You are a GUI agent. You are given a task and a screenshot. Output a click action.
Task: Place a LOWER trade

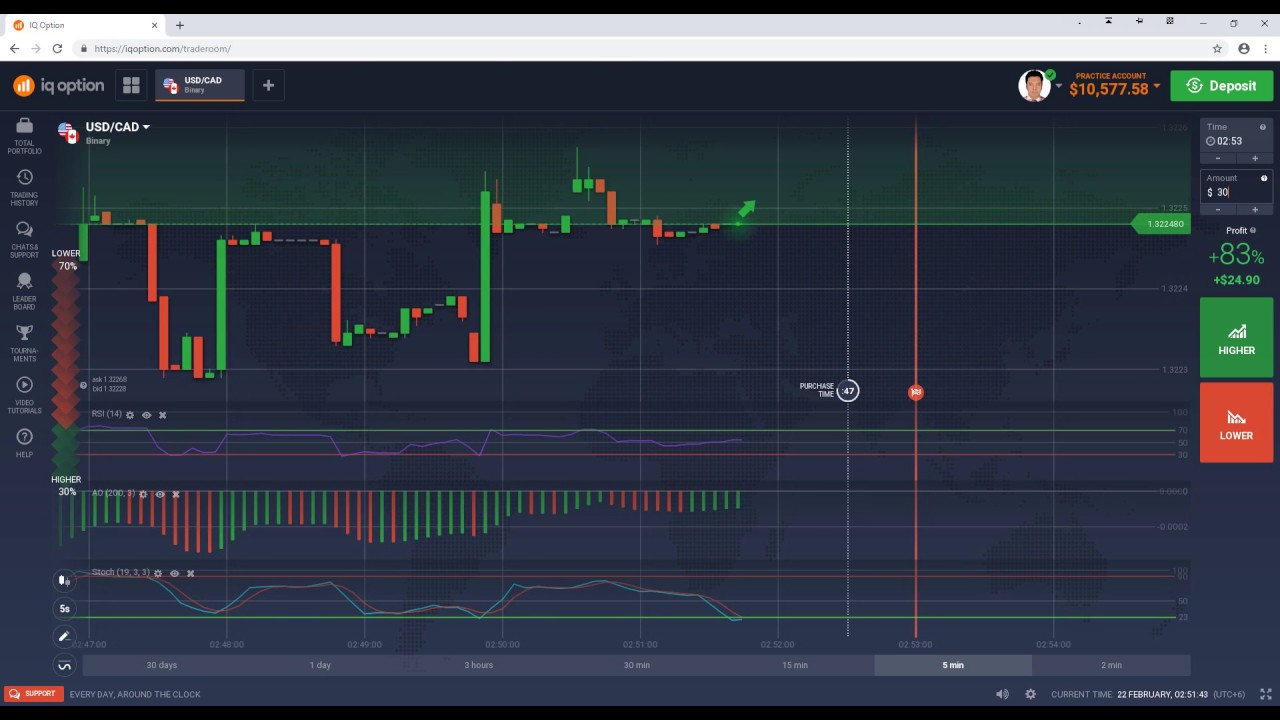point(1236,422)
